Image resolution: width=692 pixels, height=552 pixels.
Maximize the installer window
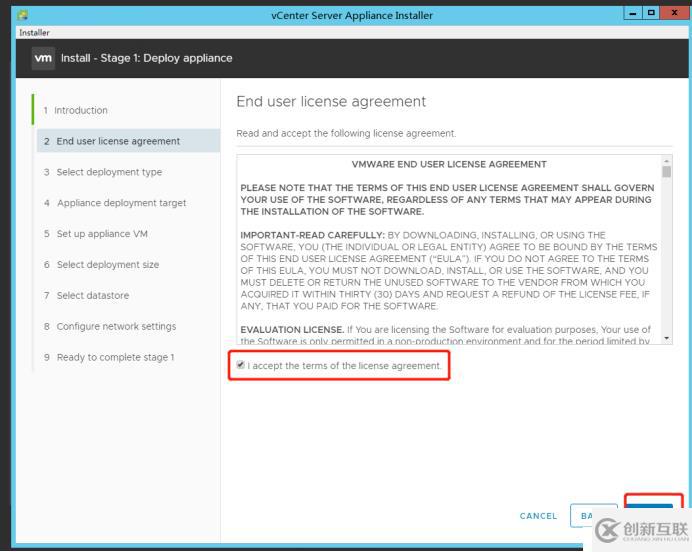(x=651, y=13)
